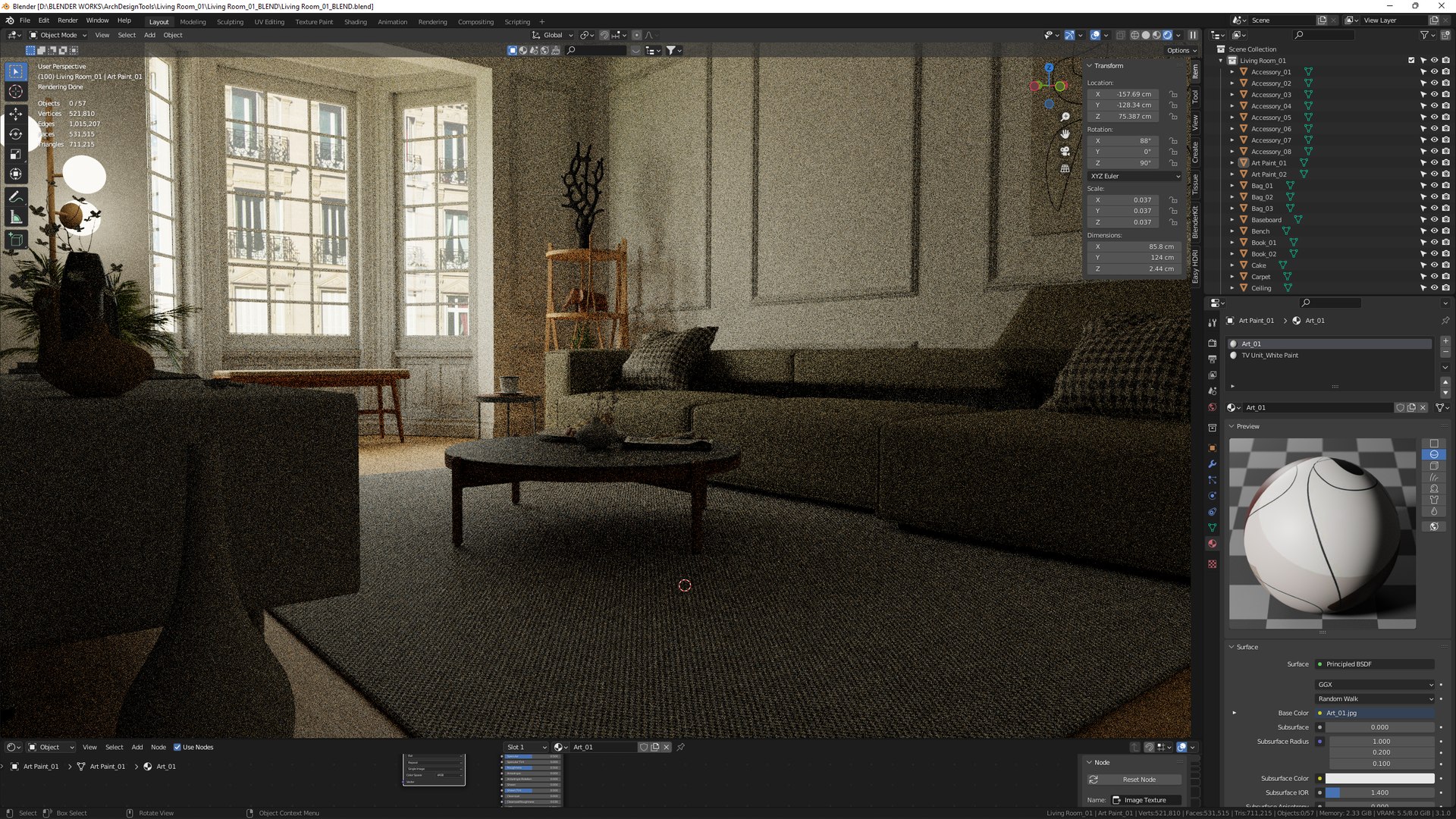Open the Modifier properties wrench tab
Viewport: 1456px width, 819px height.
[1213, 464]
